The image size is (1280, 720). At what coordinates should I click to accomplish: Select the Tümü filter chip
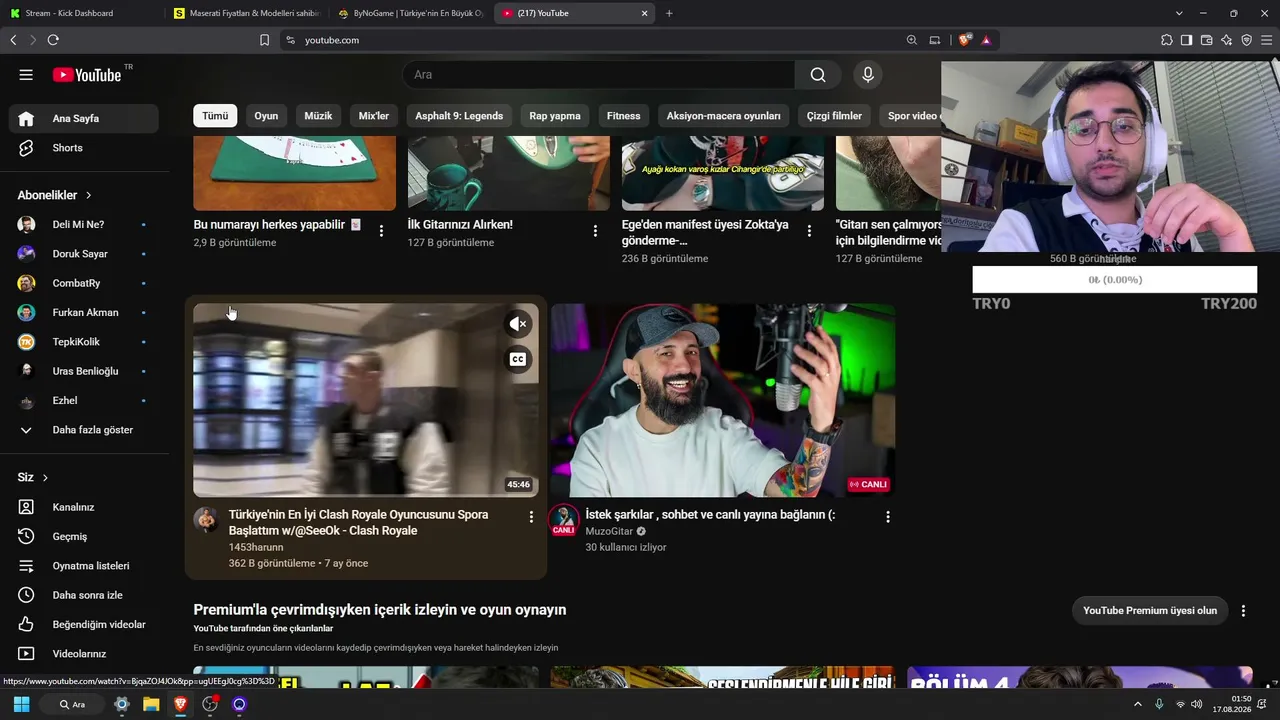tap(215, 116)
